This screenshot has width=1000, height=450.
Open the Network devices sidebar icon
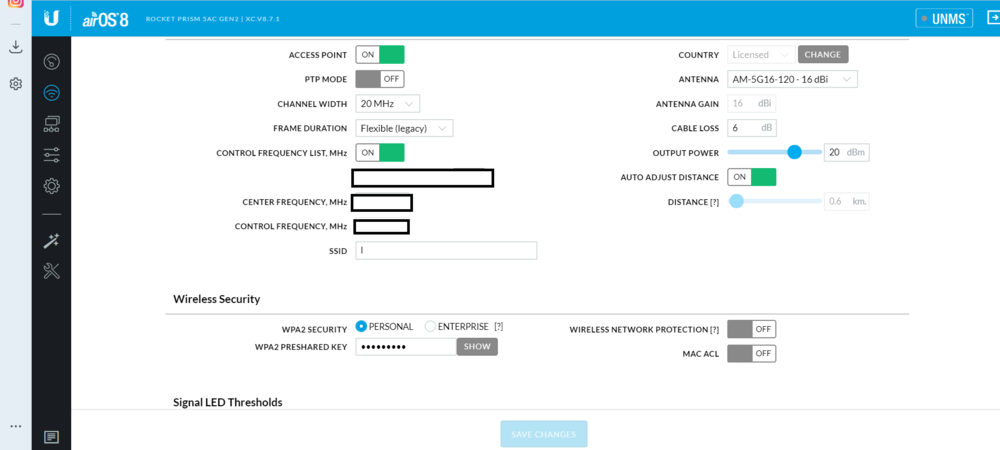pos(51,124)
